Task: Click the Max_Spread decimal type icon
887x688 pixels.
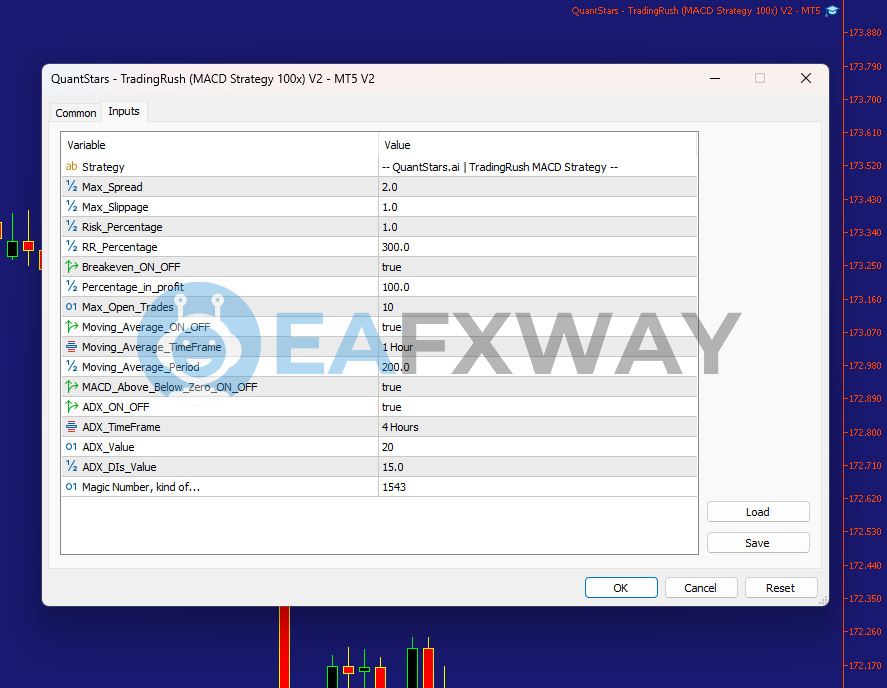Action: tap(71, 187)
